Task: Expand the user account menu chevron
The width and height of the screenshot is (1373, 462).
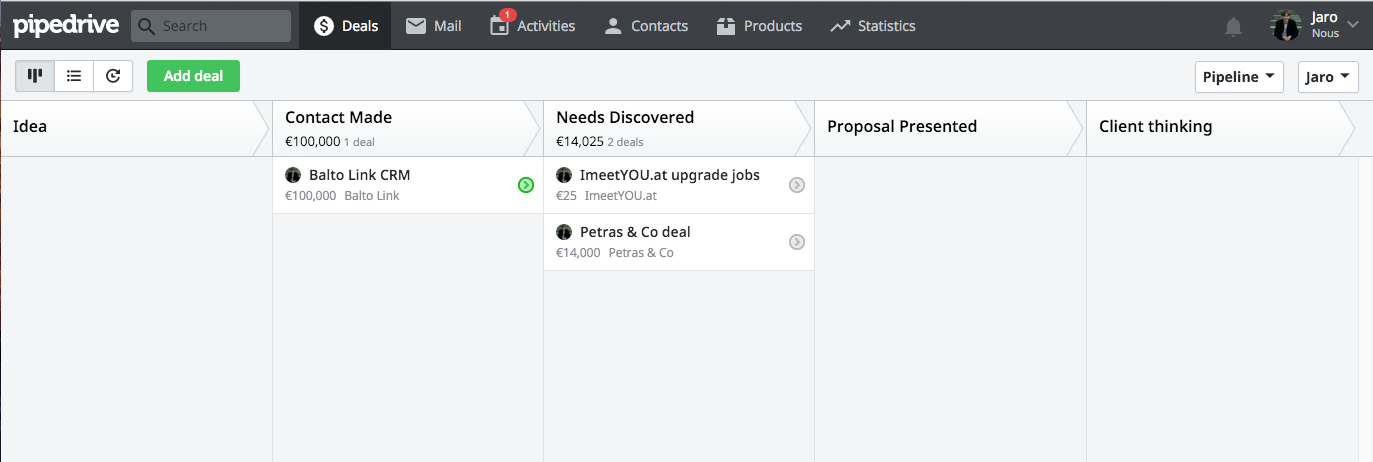Action: click(1353, 25)
